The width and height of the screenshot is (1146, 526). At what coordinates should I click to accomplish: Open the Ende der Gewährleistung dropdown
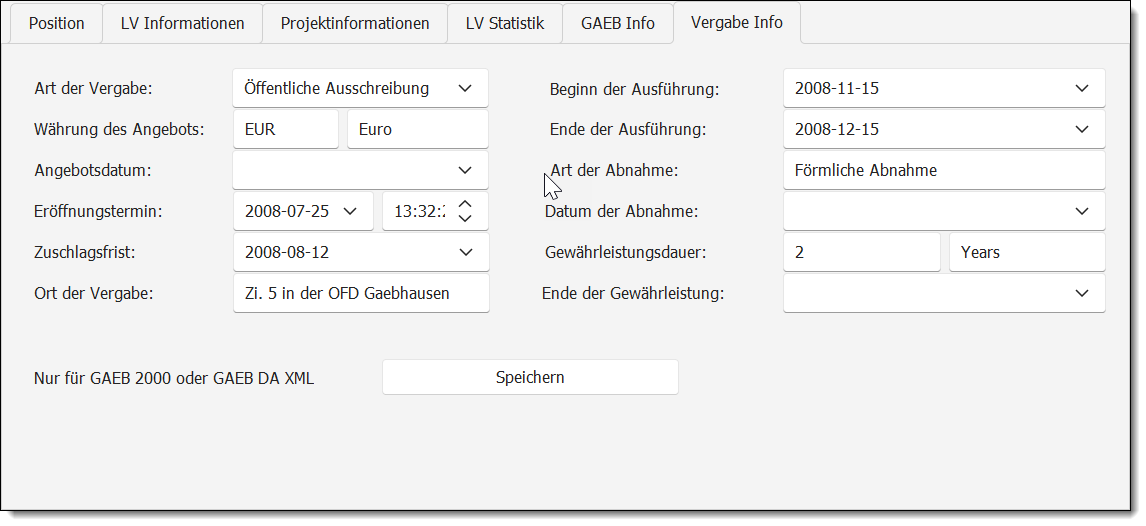pyautogui.click(x=1081, y=293)
